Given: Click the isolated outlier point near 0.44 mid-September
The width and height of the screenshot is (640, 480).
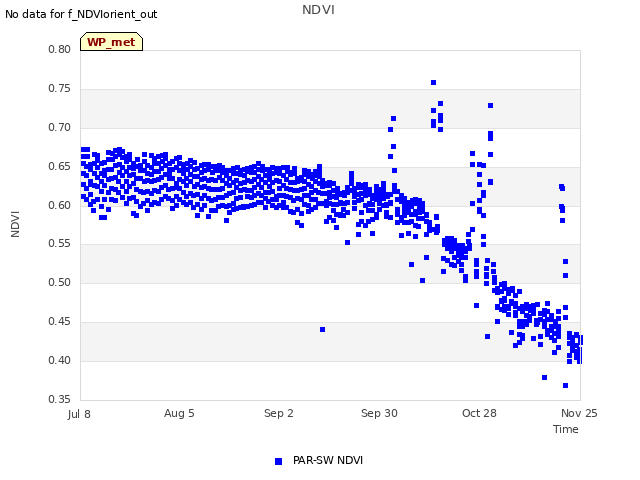Looking at the screenshot, I should point(322,329).
